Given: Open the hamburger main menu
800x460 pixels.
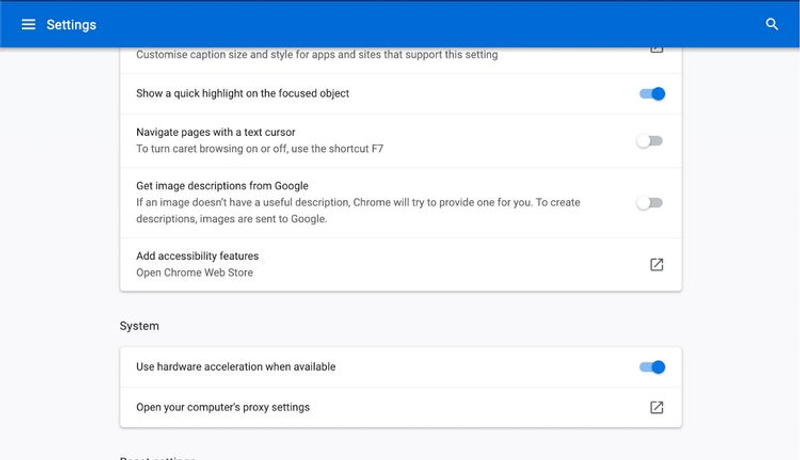Looking at the screenshot, I should (x=29, y=24).
